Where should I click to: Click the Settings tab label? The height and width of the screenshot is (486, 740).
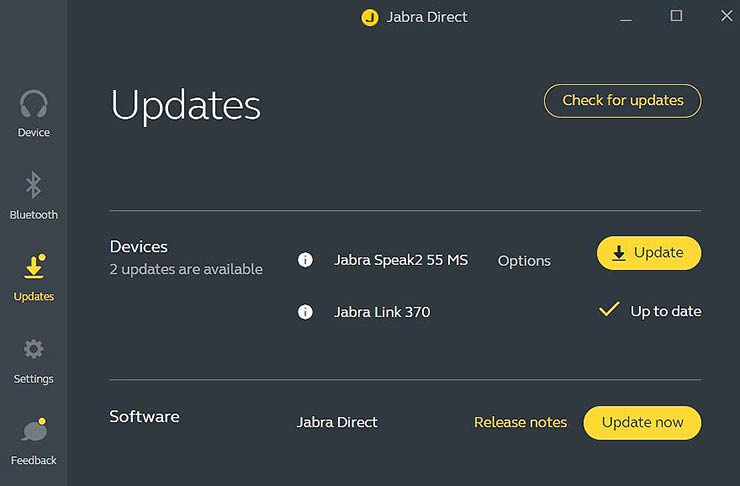[34, 379]
